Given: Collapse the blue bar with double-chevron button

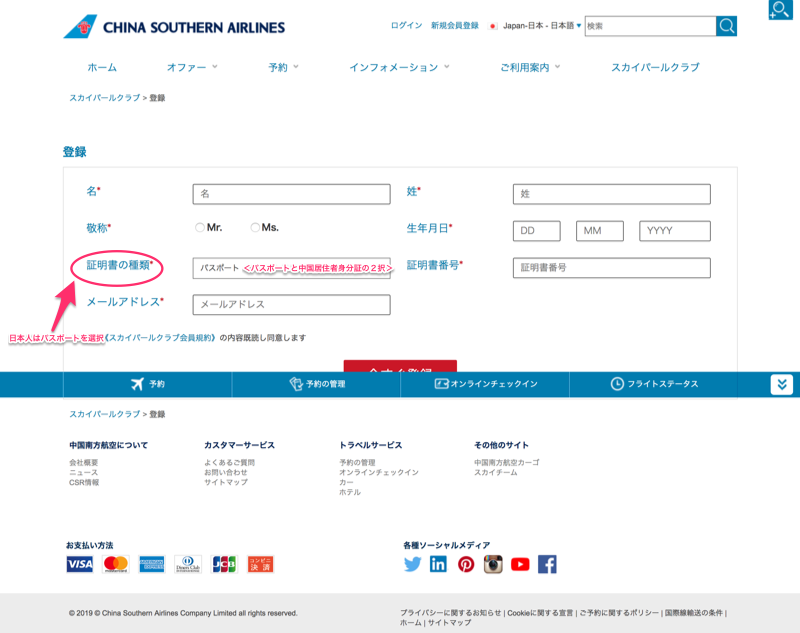Looking at the screenshot, I should [x=782, y=385].
